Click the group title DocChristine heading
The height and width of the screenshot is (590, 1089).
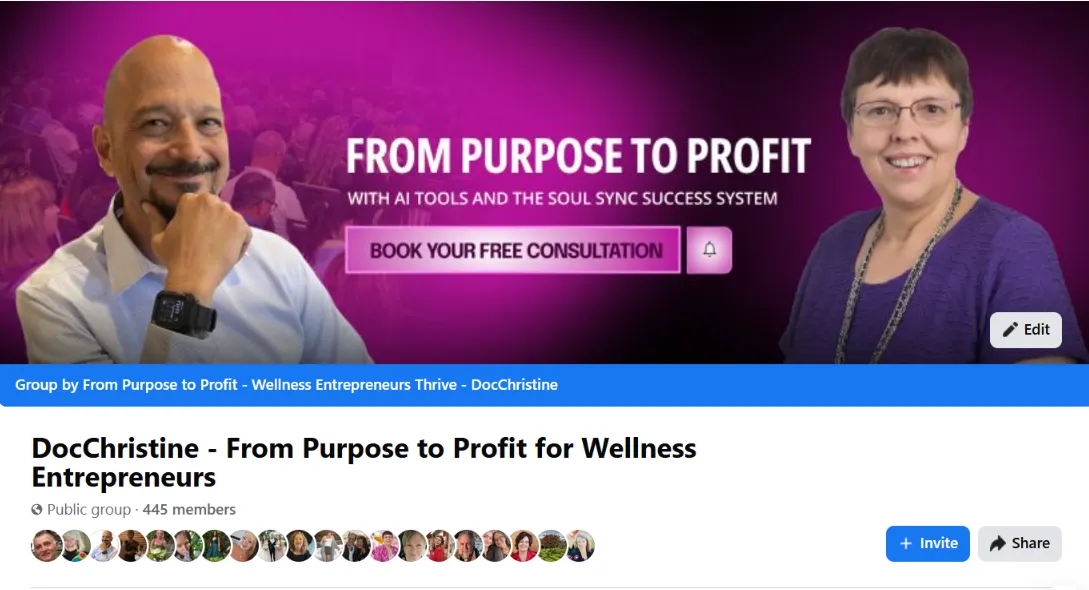[364, 462]
